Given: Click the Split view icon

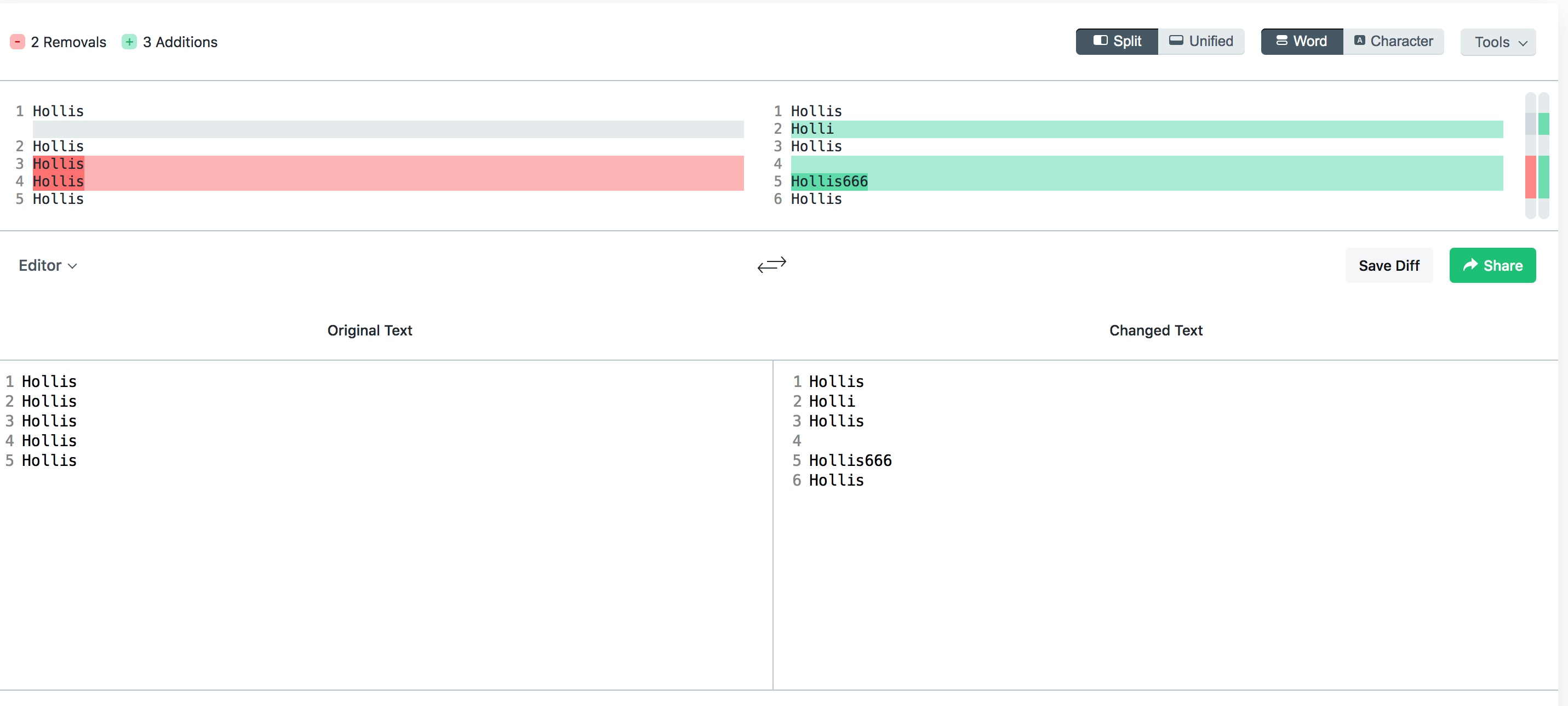Looking at the screenshot, I should point(1100,41).
